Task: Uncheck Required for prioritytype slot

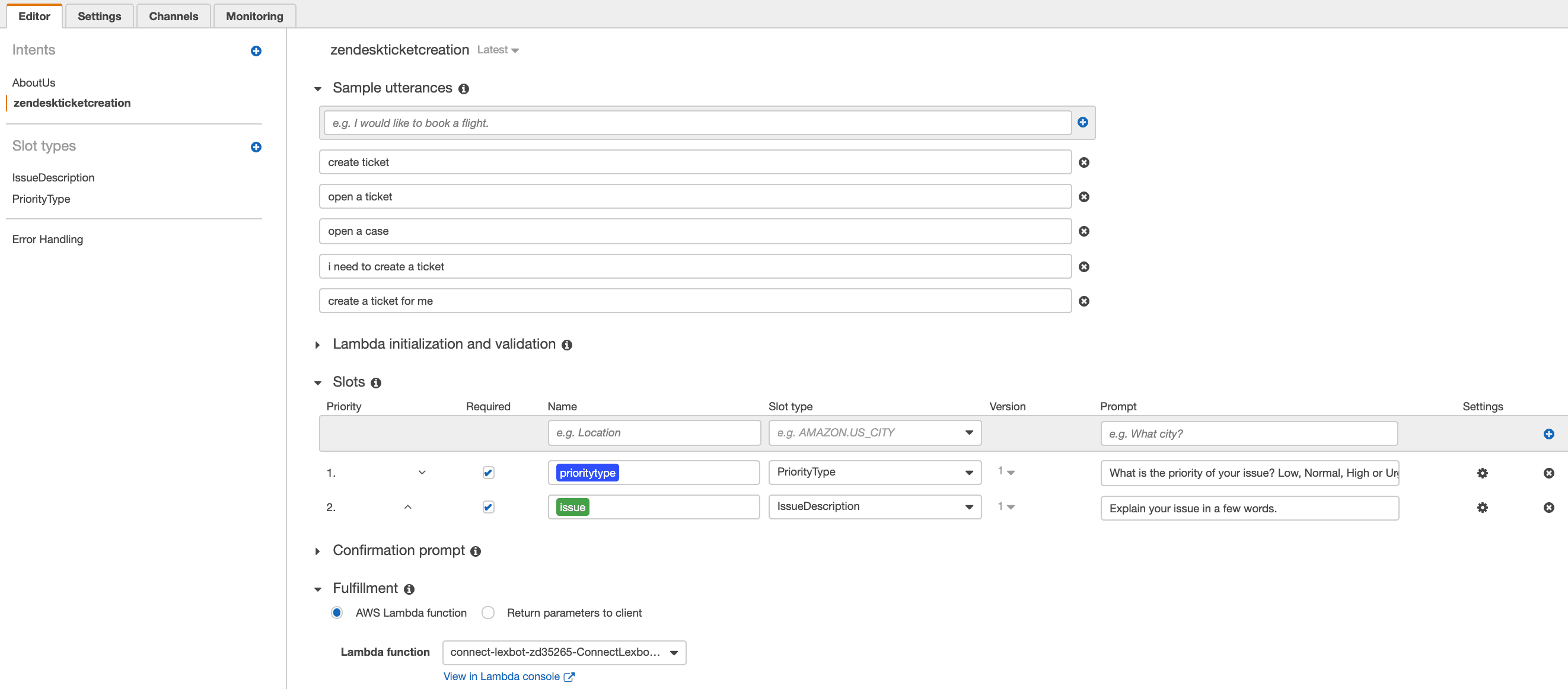Action: (487, 473)
